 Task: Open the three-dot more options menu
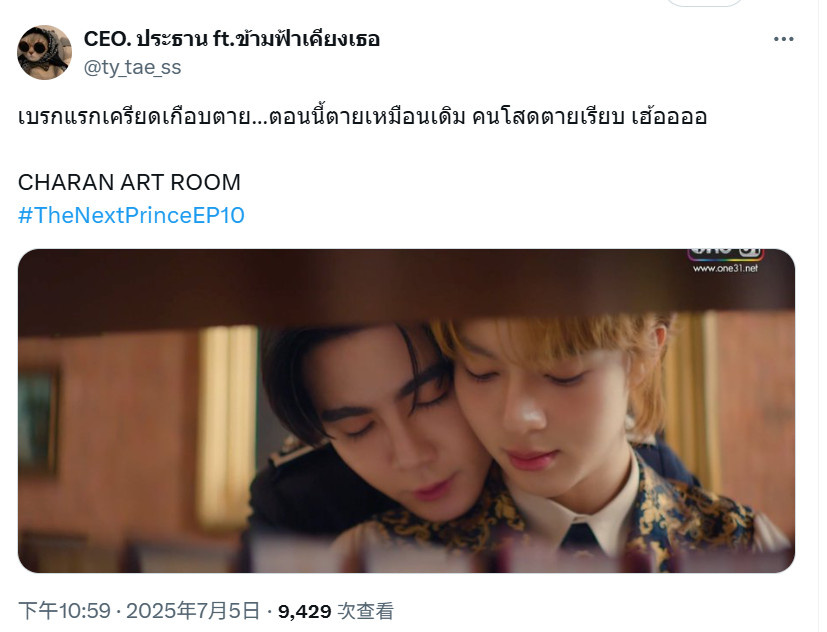(783, 39)
